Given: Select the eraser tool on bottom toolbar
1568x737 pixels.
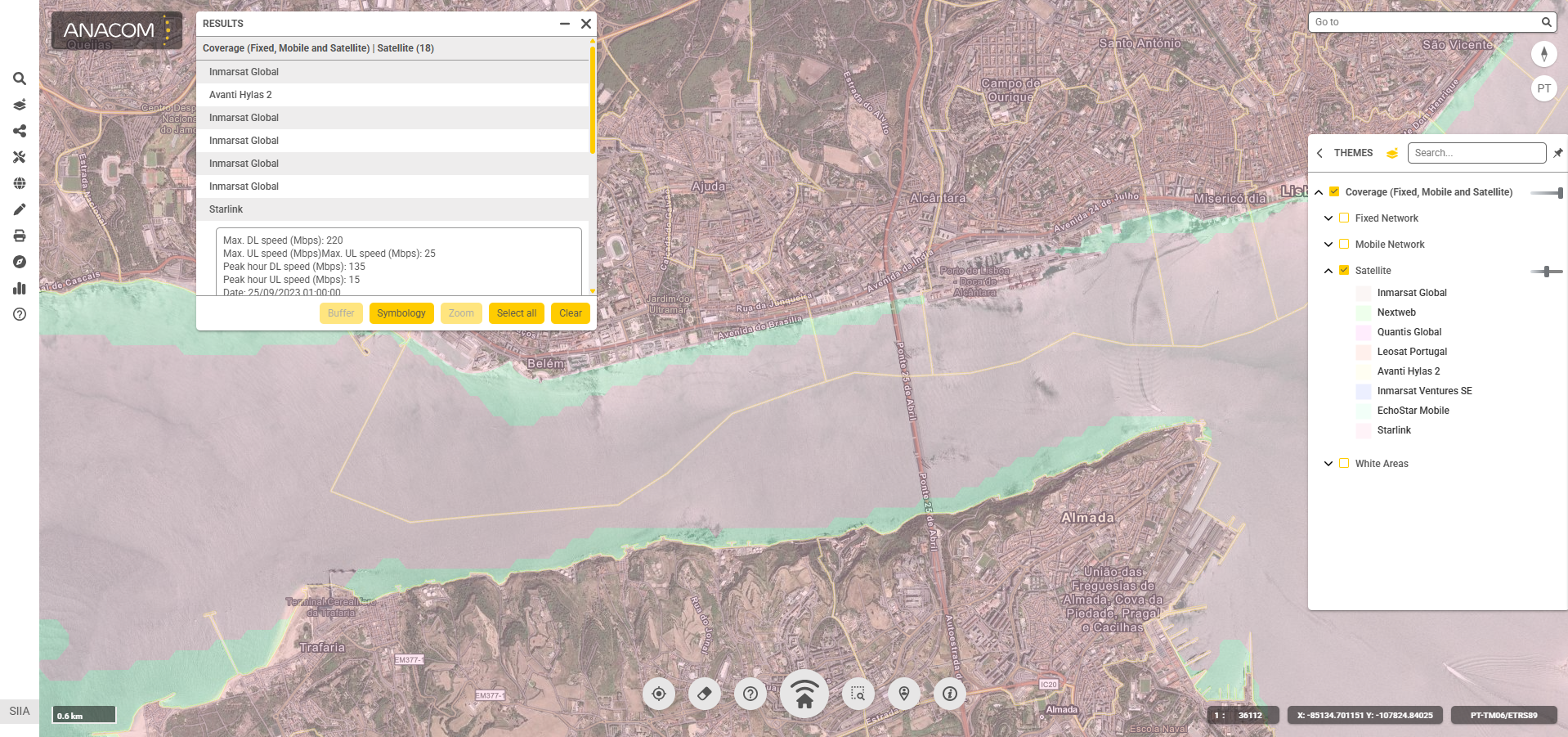Looking at the screenshot, I should (x=704, y=694).
